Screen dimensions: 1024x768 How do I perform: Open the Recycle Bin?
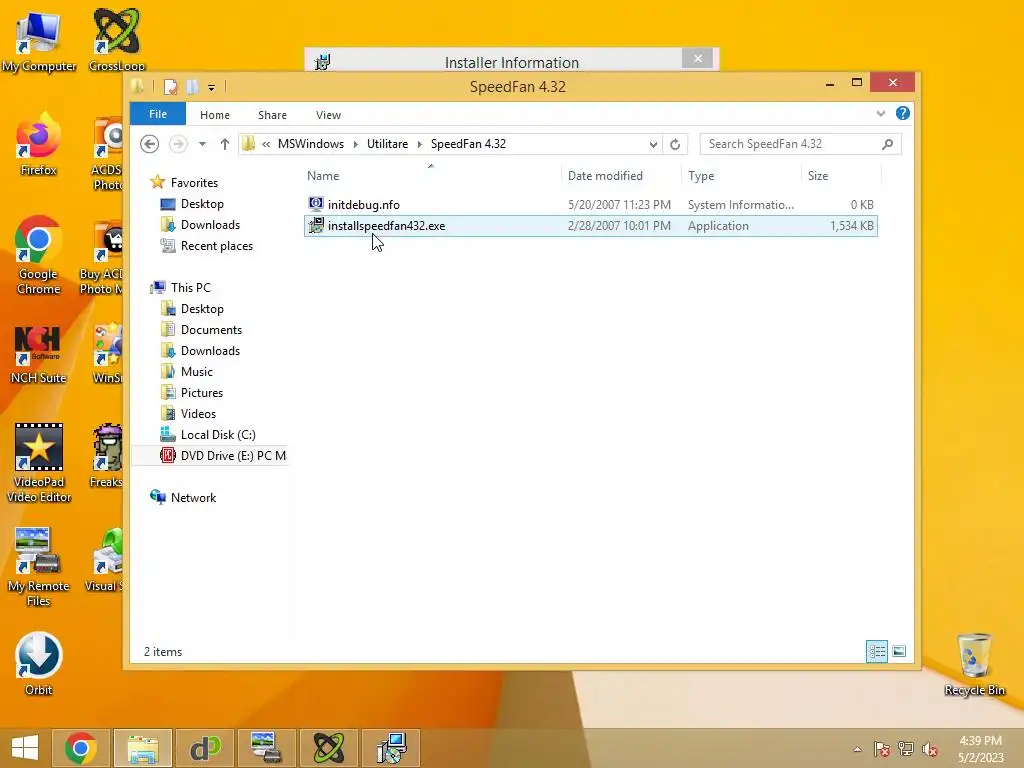click(x=974, y=665)
